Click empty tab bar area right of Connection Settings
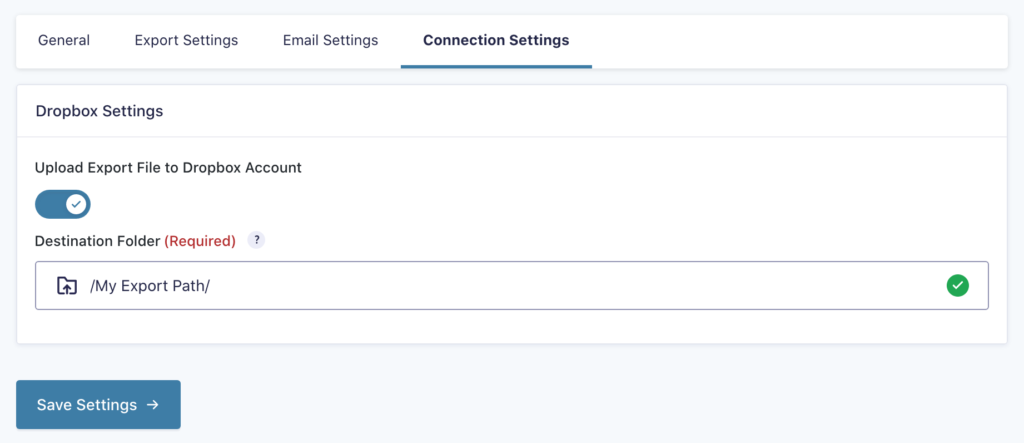 (x=800, y=41)
